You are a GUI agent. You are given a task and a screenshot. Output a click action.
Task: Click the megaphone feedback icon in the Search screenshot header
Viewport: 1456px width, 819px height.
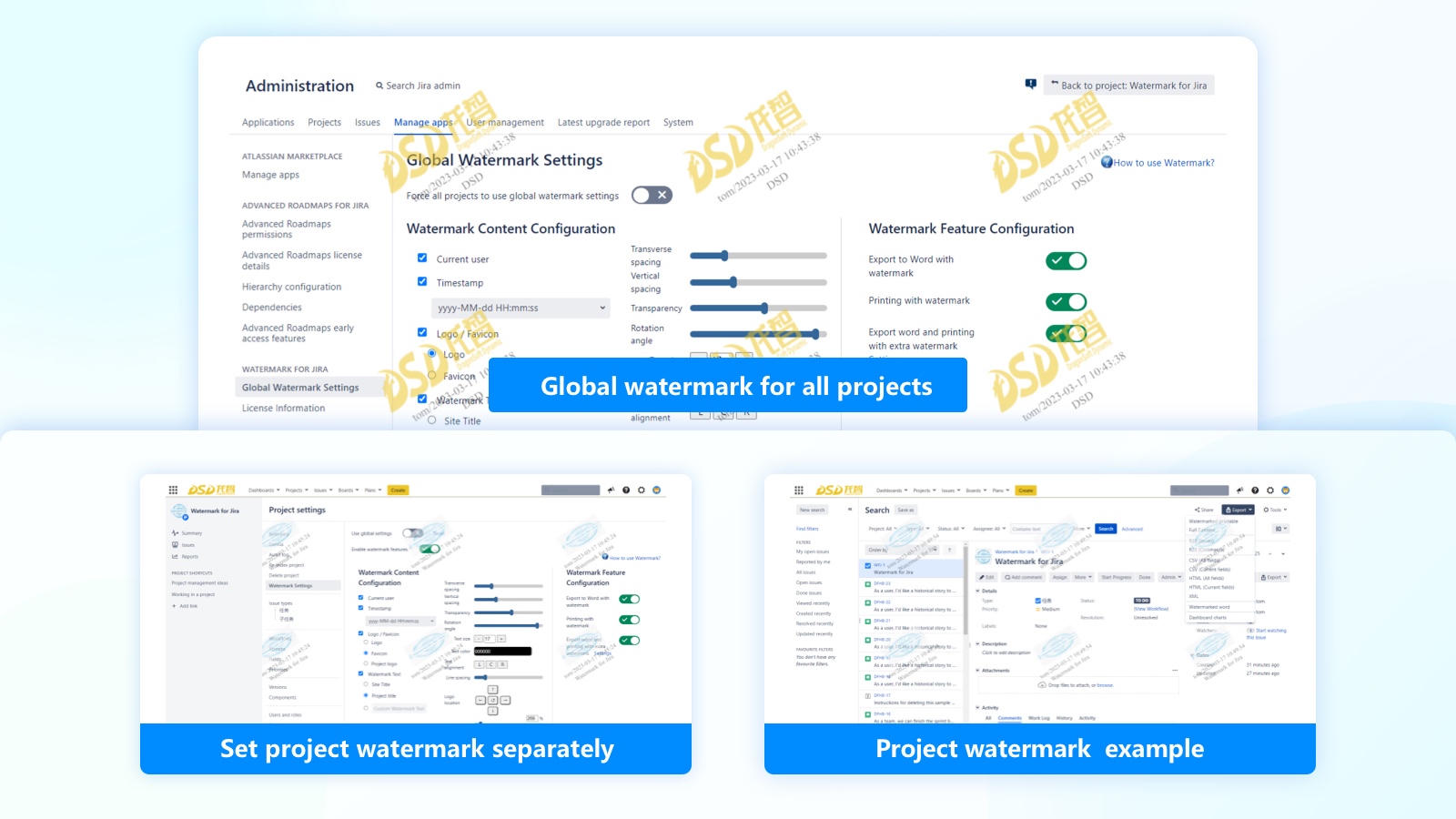1239,490
